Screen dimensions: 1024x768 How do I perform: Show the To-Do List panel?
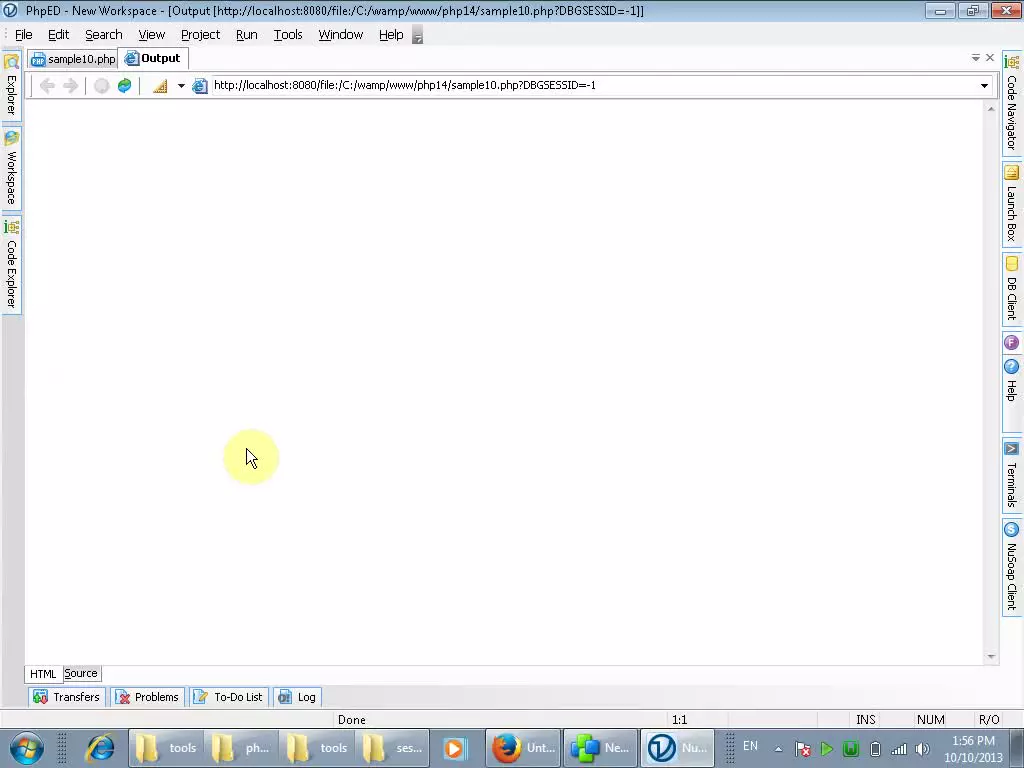coord(228,696)
